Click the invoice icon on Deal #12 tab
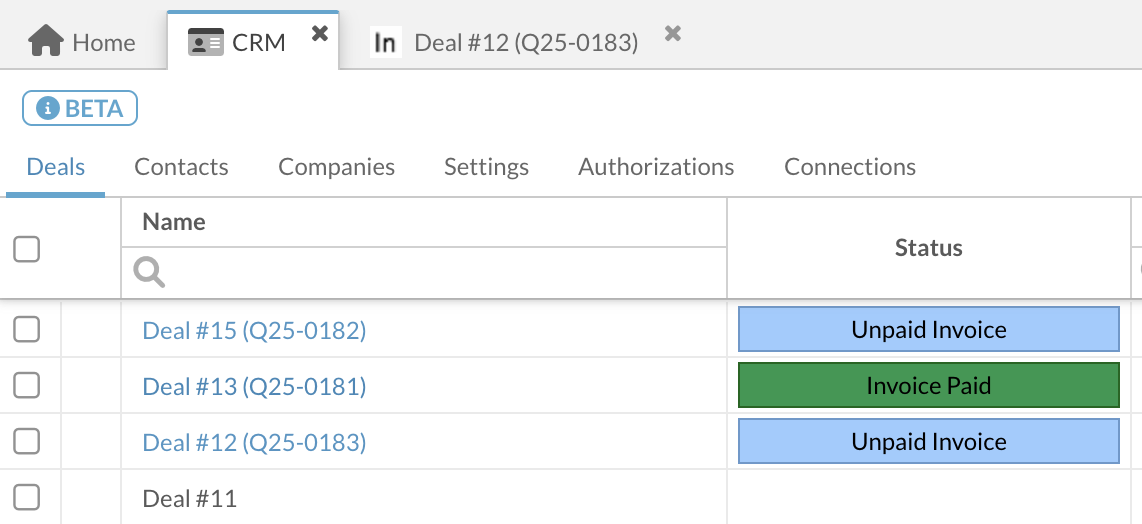Screen dimensions: 1142x524 [385, 43]
